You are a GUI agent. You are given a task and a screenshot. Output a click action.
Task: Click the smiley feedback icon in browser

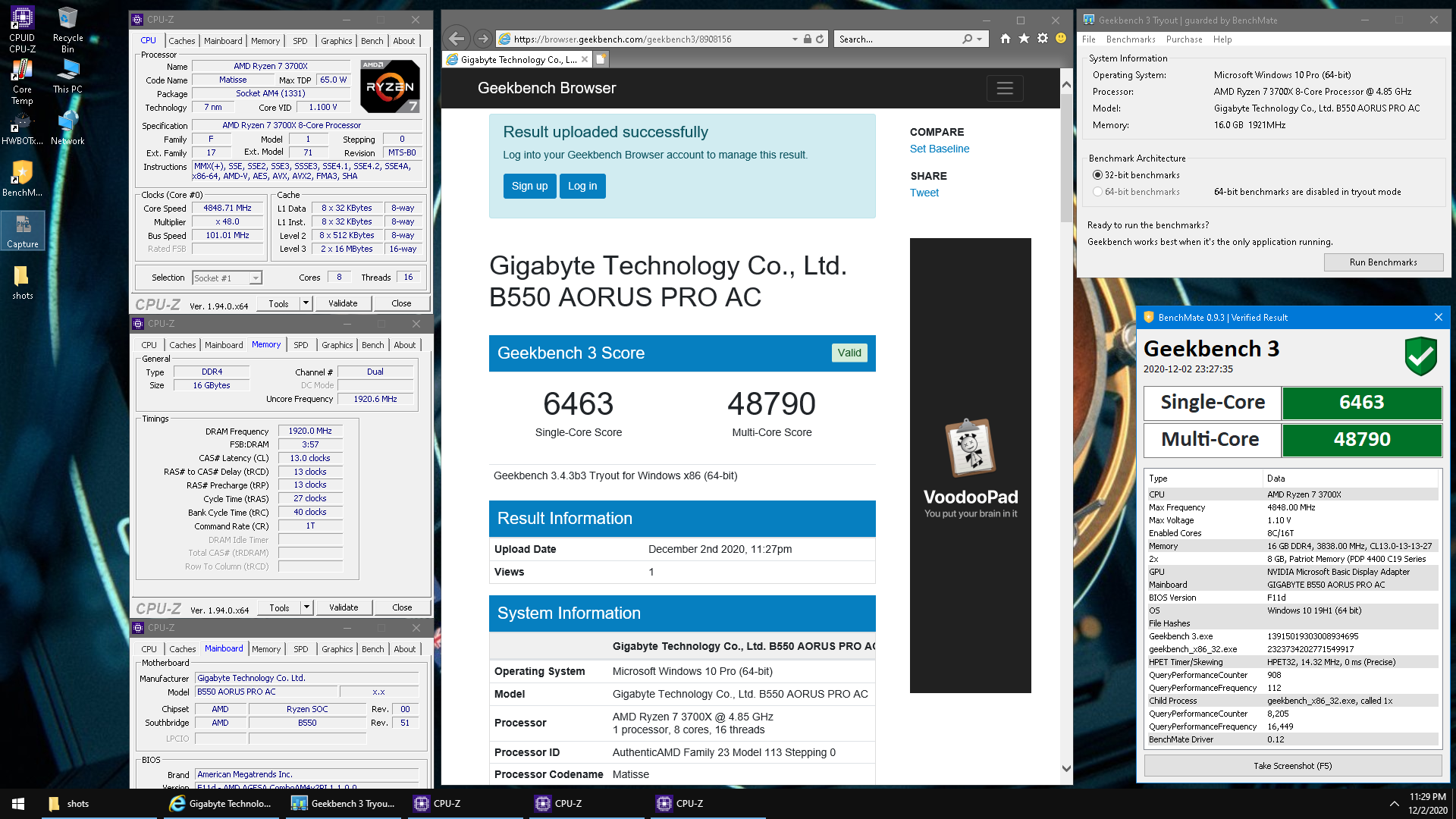pyautogui.click(x=1061, y=39)
